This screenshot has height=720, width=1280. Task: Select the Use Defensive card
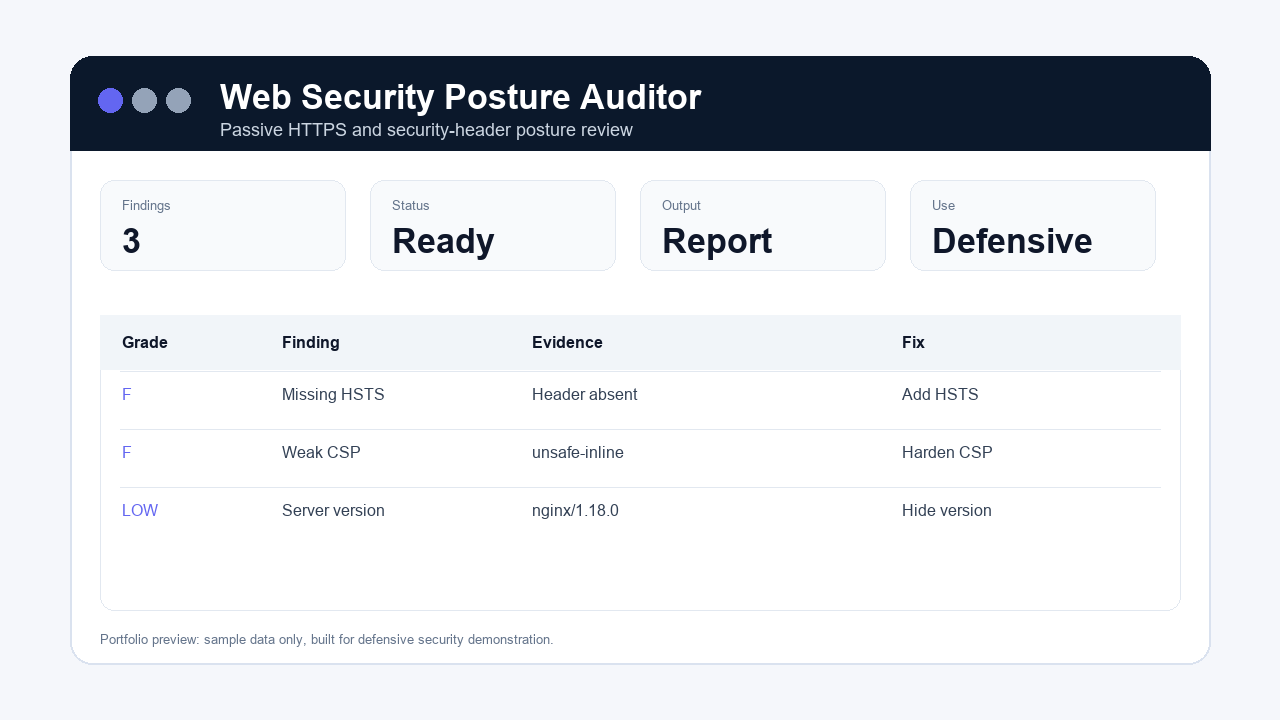(x=1033, y=225)
